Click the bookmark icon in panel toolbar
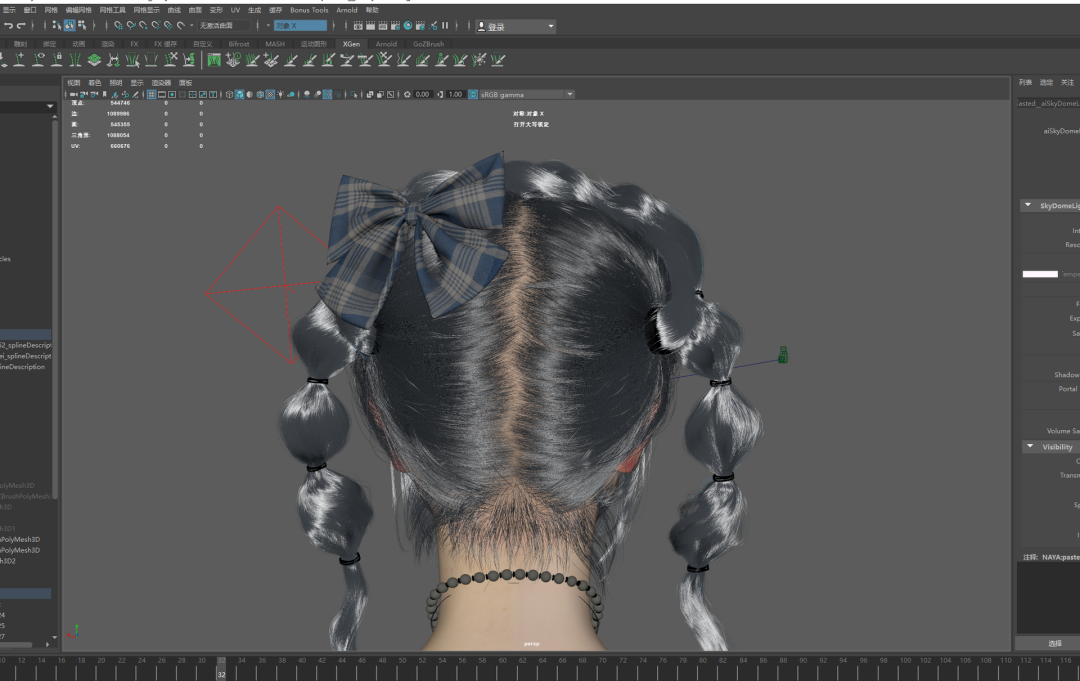Image resolution: width=1080 pixels, height=681 pixels. (105, 94)
